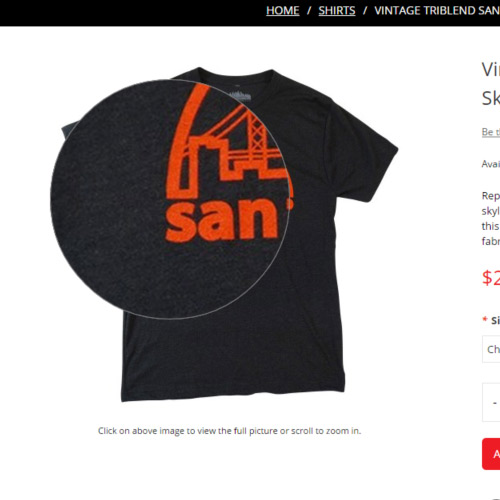
Task: Click the red price text
Action: click(x=491, y=277)
